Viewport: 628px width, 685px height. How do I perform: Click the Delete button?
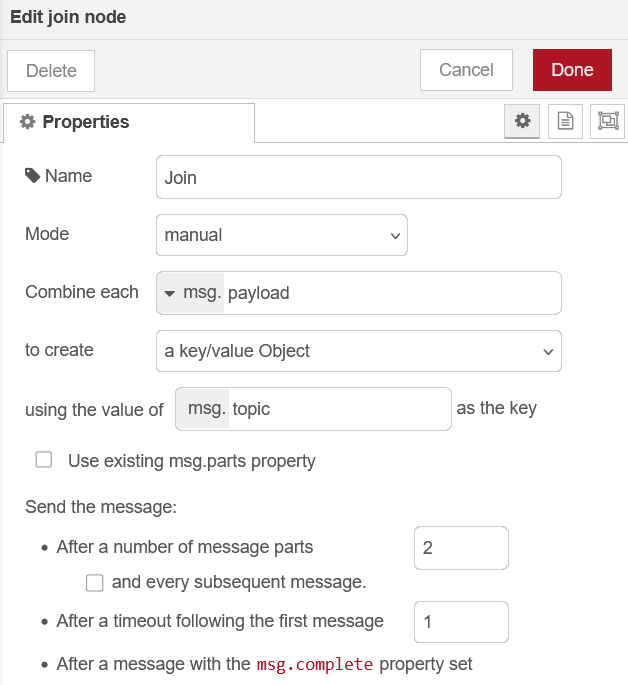[x=51, y=71]
